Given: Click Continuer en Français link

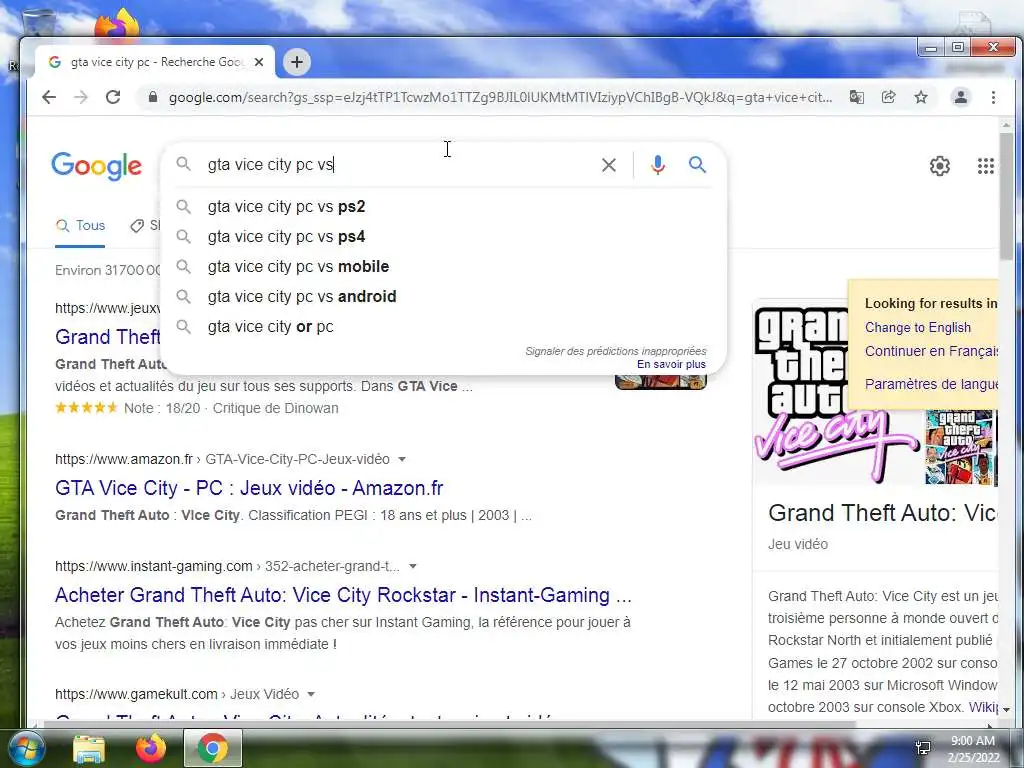Looking at the screenshot, I should click(x=931, y=351).
